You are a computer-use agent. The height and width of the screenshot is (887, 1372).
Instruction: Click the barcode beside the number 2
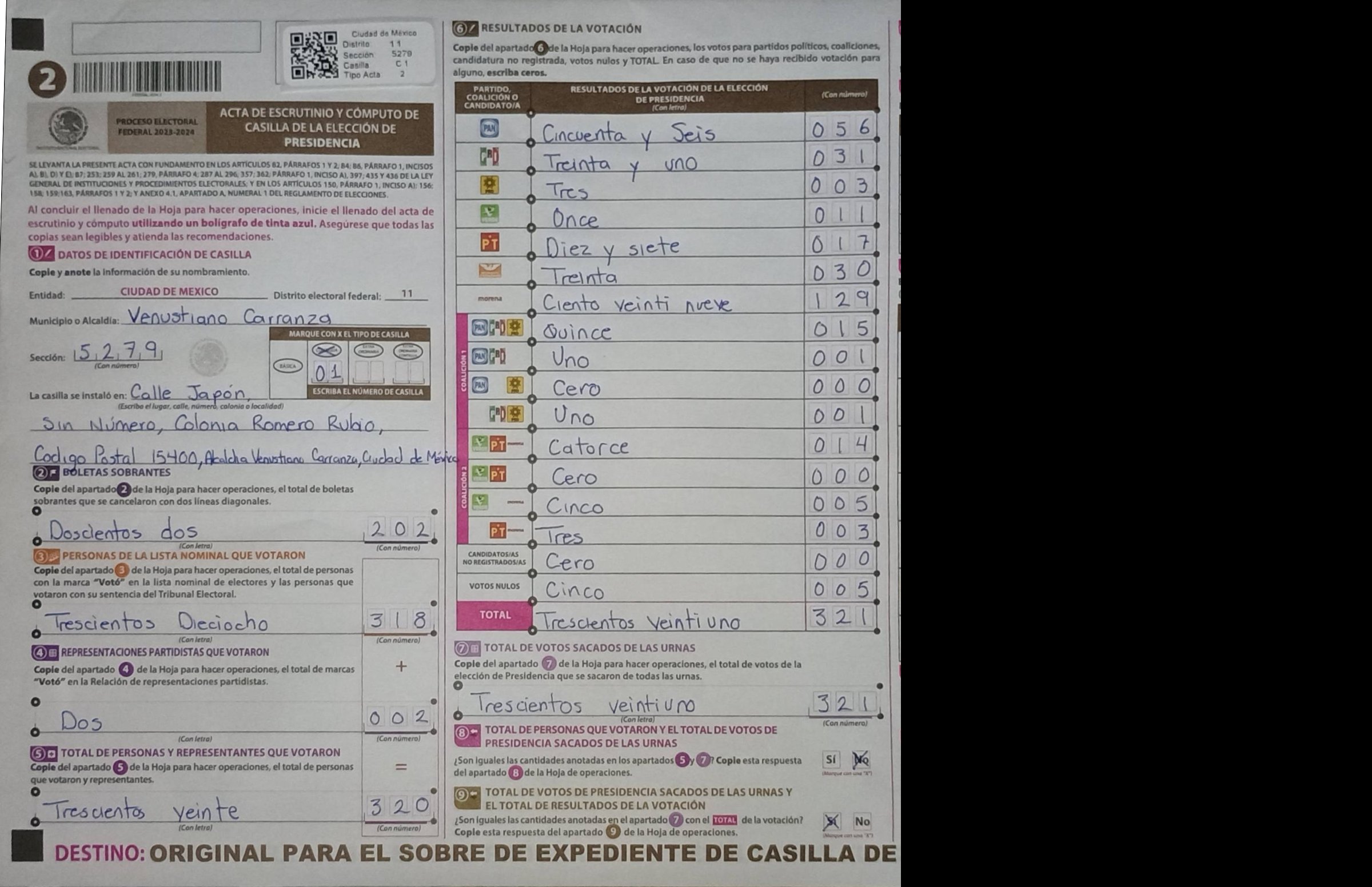(x=147, y=77)
